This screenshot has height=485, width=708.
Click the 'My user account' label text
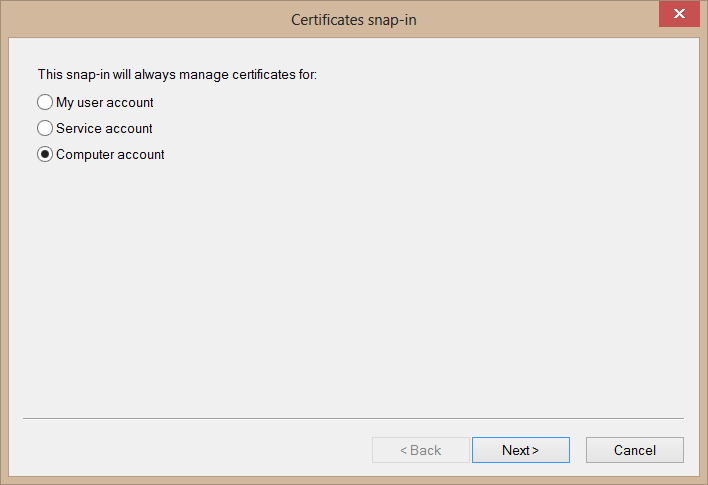(105, 102)
